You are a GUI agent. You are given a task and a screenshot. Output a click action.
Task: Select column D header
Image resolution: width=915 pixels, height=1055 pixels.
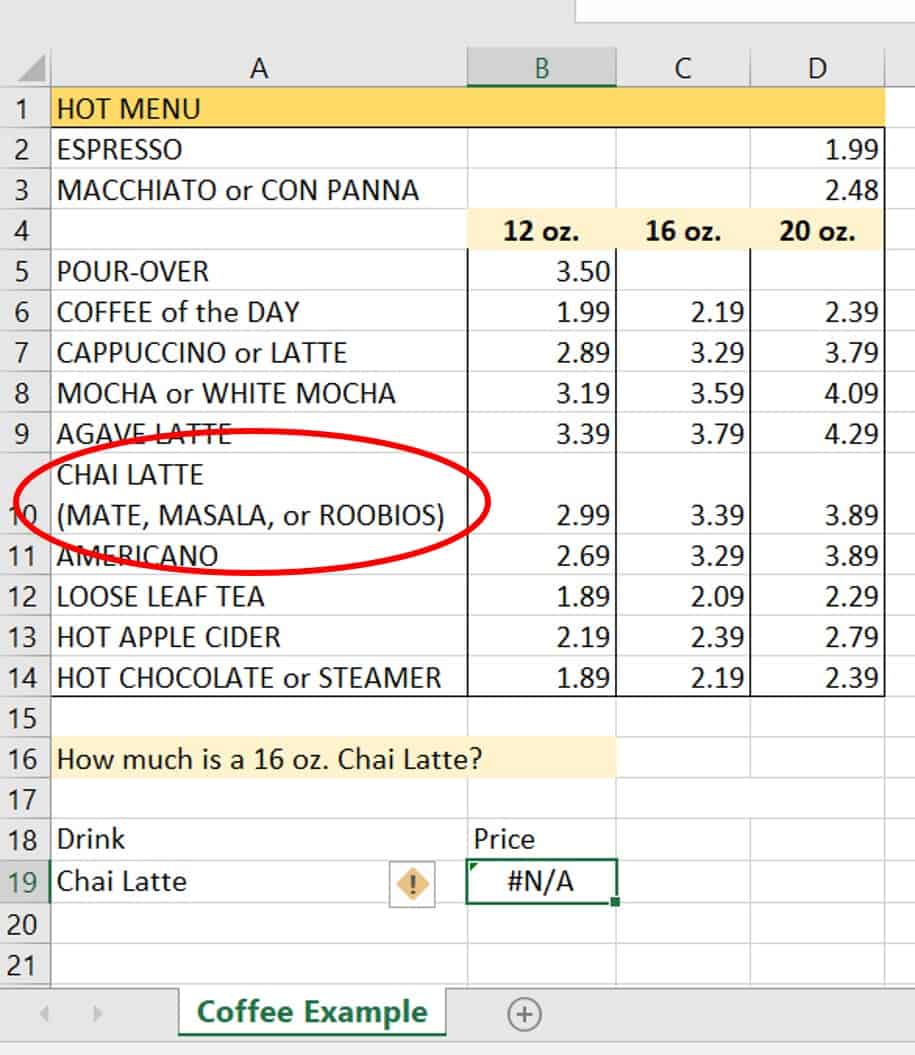817,68
